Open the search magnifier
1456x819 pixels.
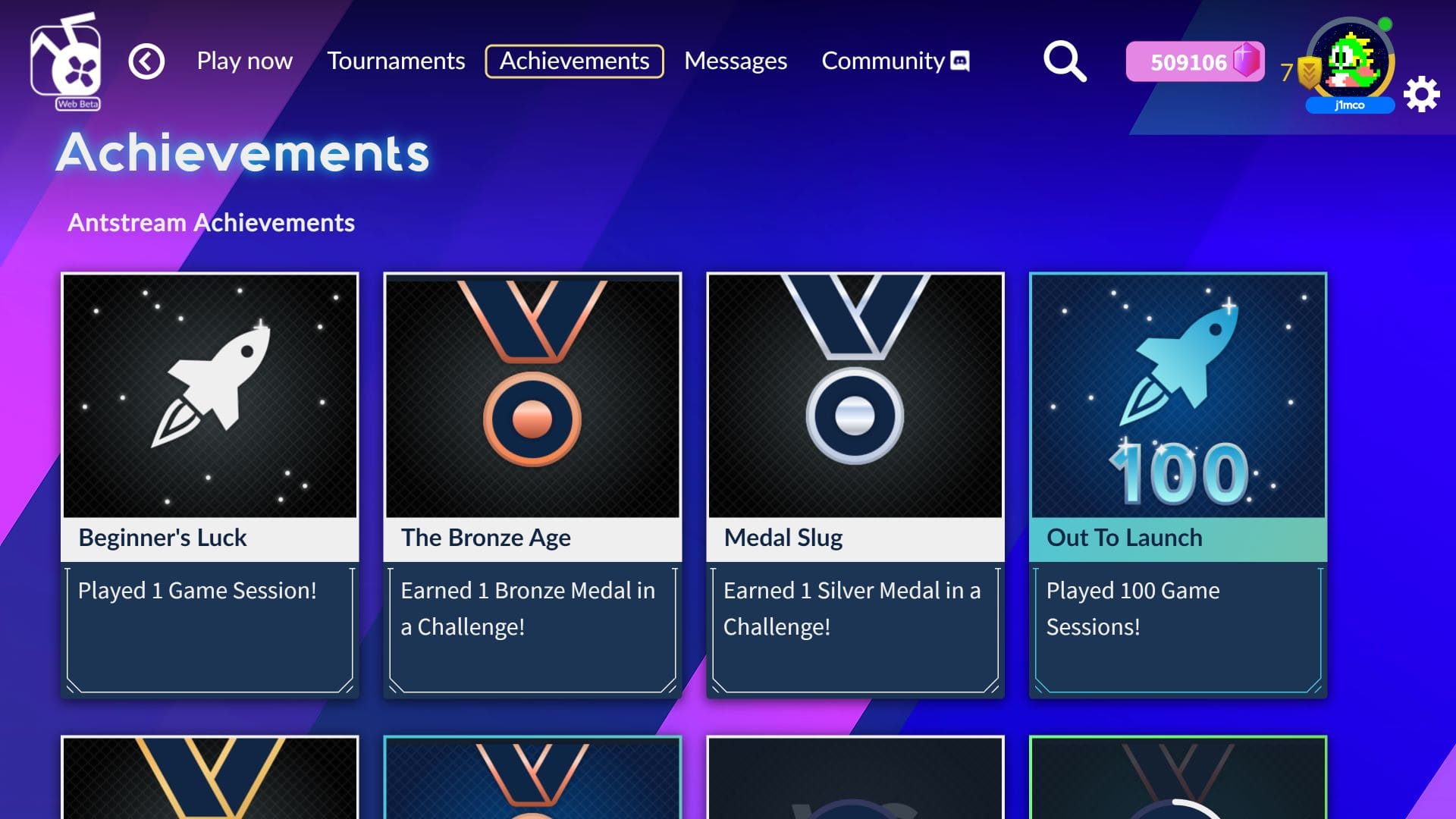(1065, 61)
